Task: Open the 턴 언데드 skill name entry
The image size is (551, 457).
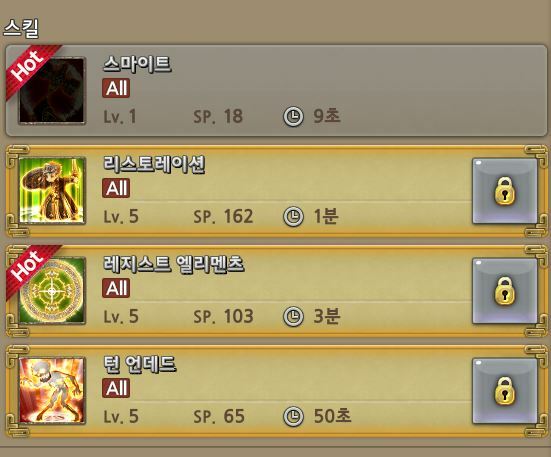Action: point(139,364)
